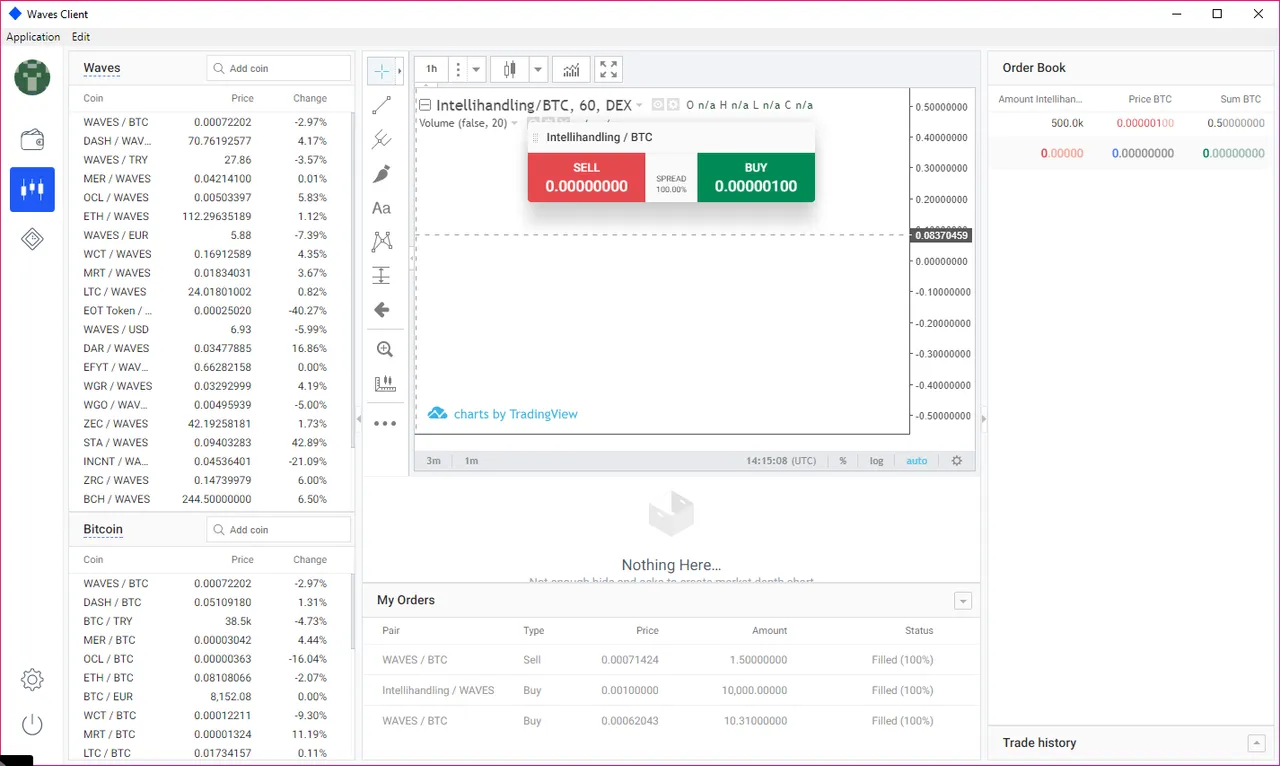
Task: Expand symbol title dropdown after DEX
Action: (640, 105)
